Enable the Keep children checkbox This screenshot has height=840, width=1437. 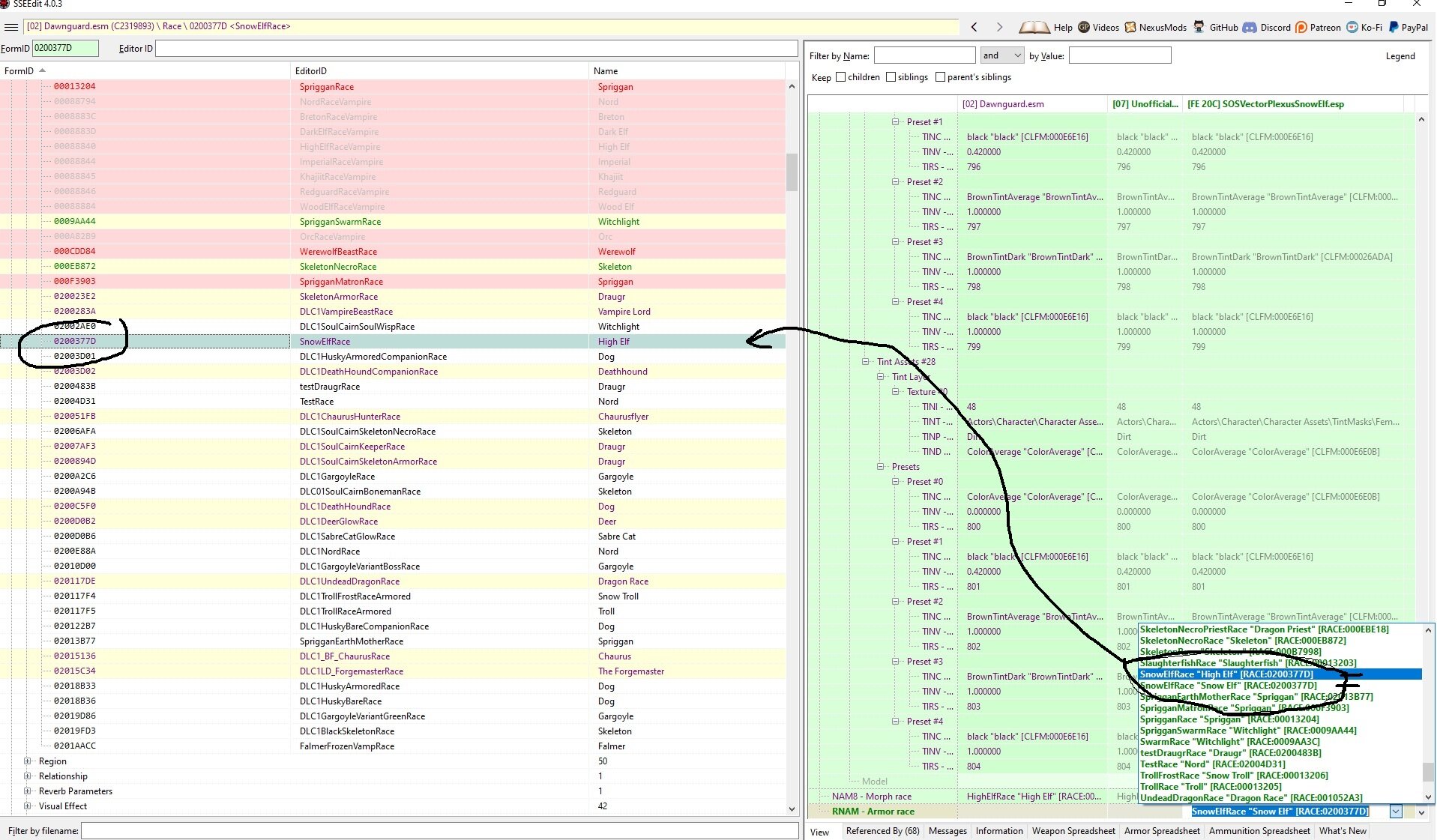click(840, 77)
